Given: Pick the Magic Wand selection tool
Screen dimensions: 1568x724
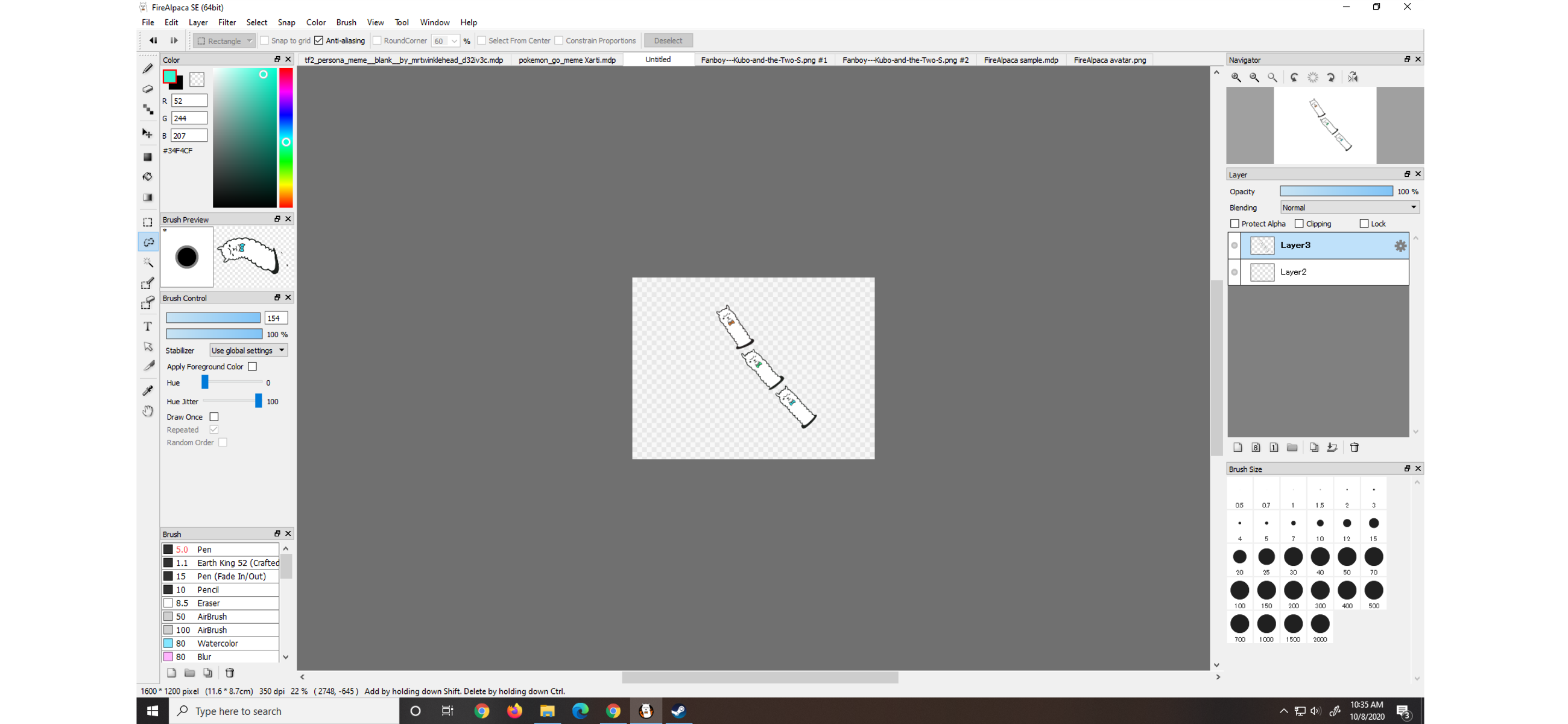Looking at the screenshot, I should coord(147,262).
